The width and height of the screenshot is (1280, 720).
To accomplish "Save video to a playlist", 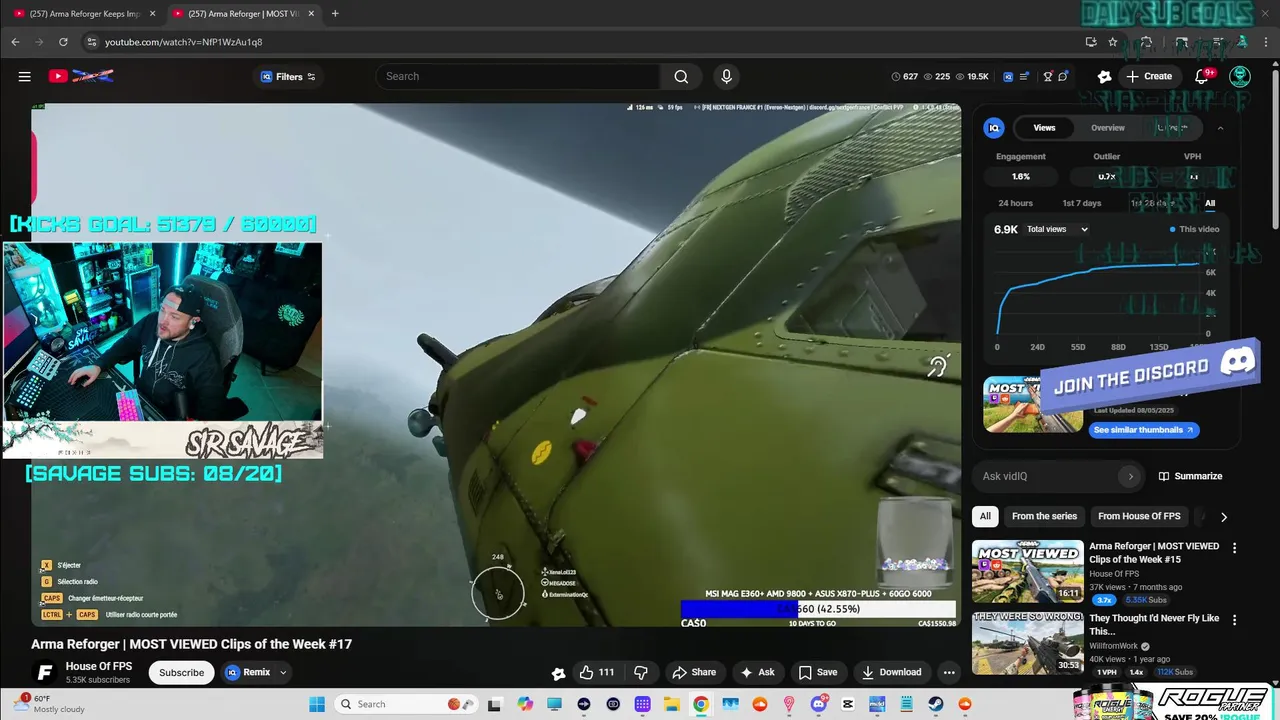I will (x=818, y=672).
